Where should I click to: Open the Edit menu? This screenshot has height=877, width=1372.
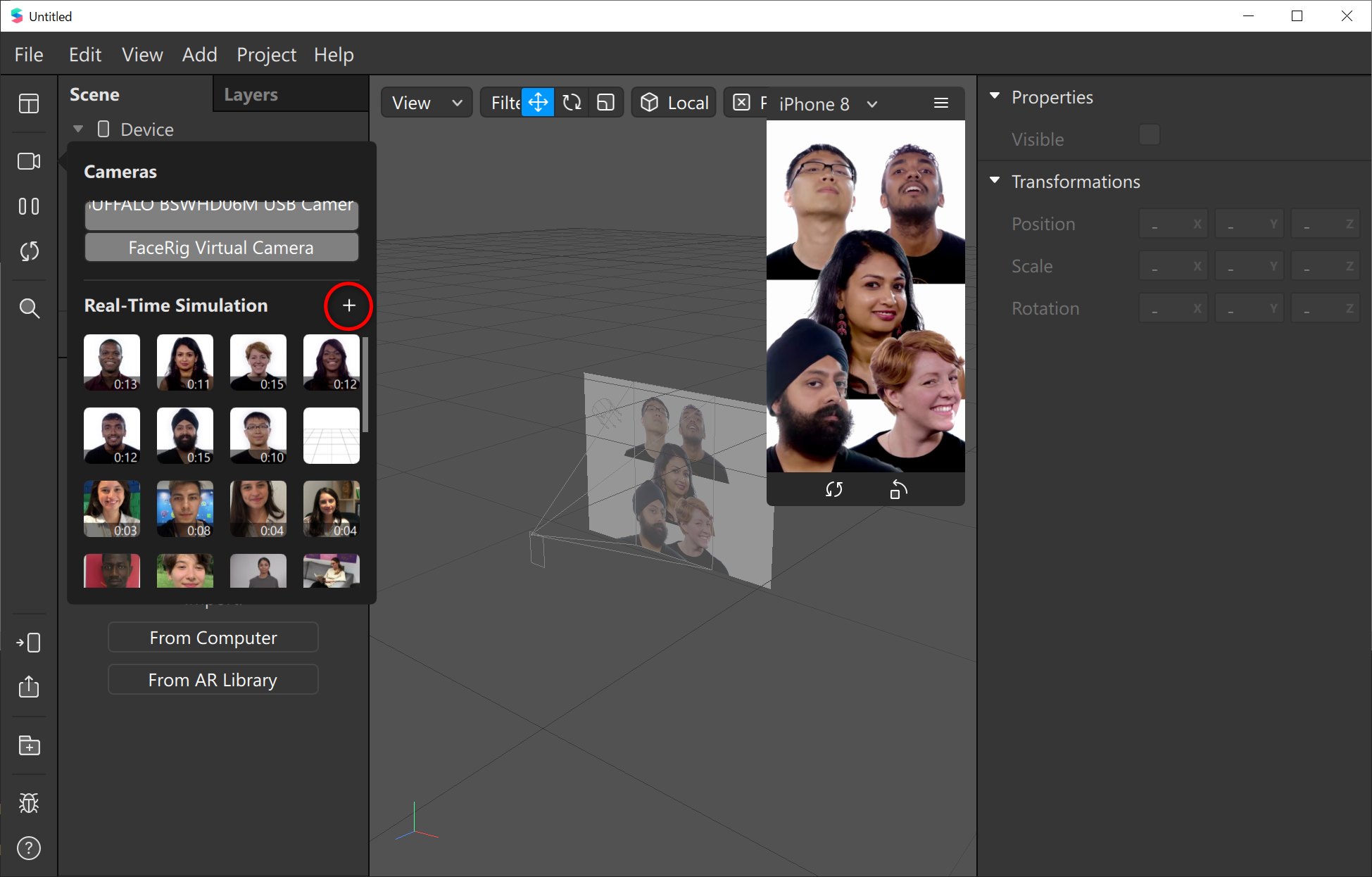coord(85,54)
